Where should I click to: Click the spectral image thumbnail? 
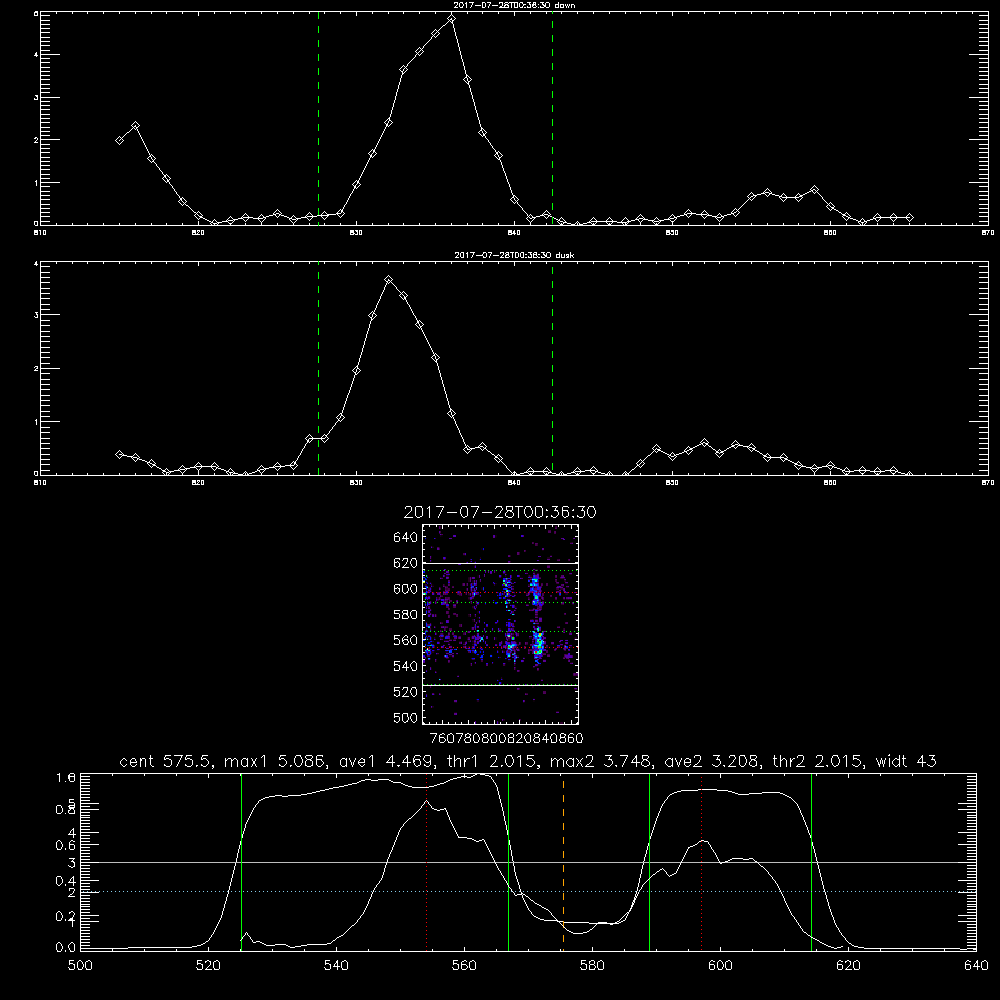(x=501, y=624)
